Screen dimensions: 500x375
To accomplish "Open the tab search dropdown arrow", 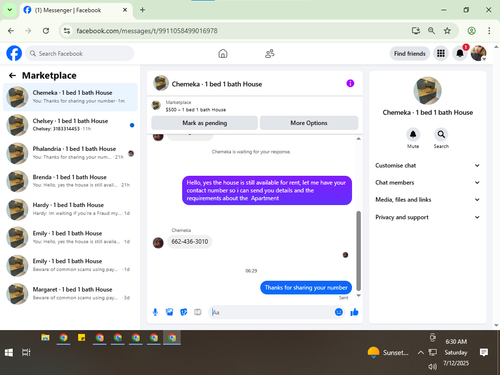I will [x=10, y=10].
